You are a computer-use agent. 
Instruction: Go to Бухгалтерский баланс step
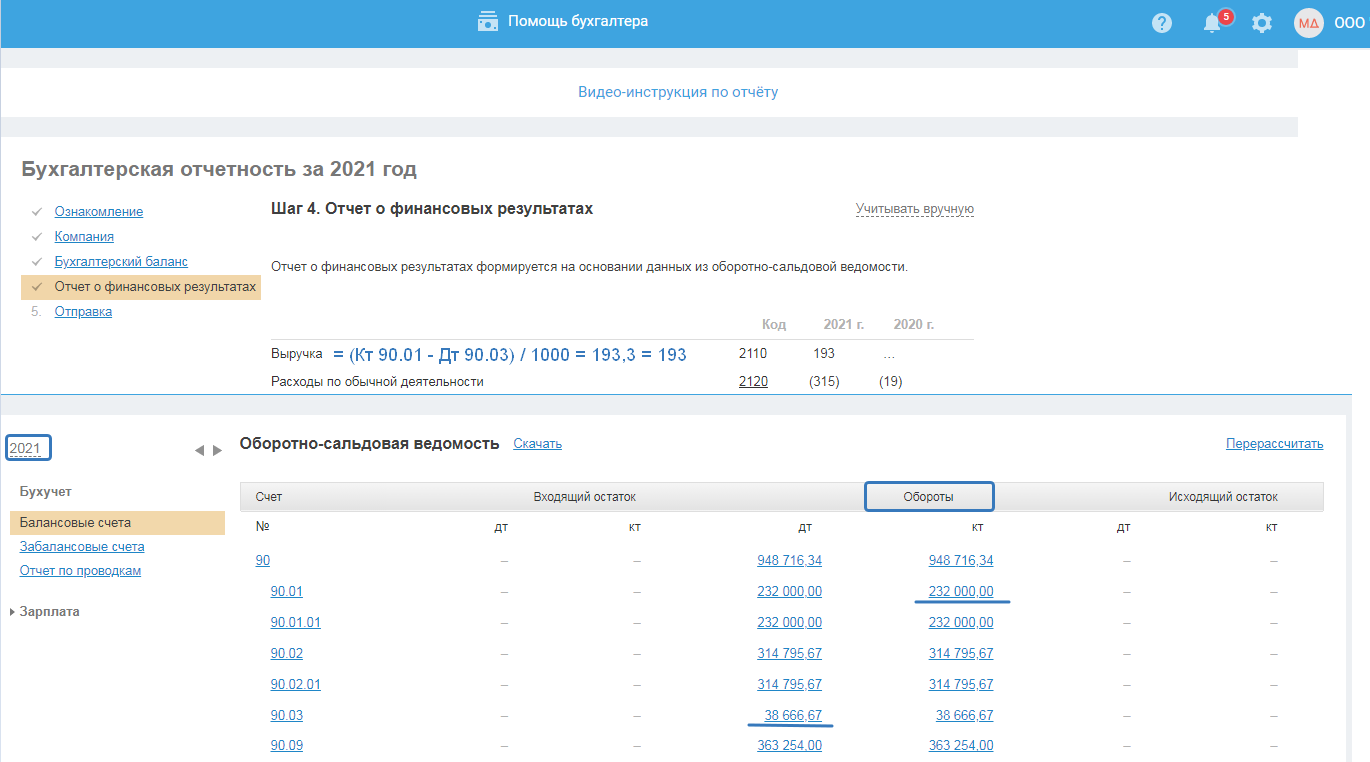(121, 262)
